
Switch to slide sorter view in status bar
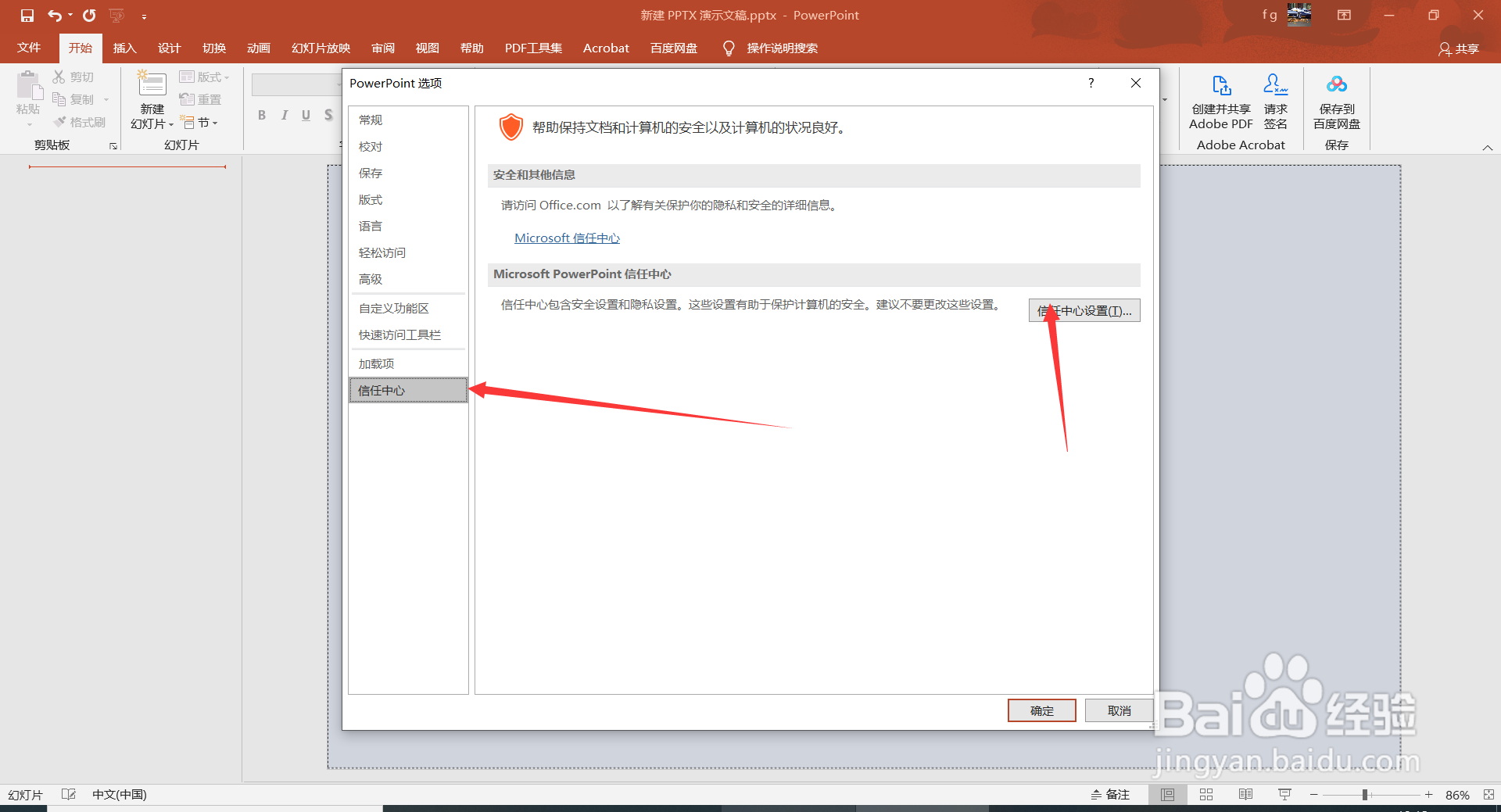pyautogui.click(x=1206, y=795)
